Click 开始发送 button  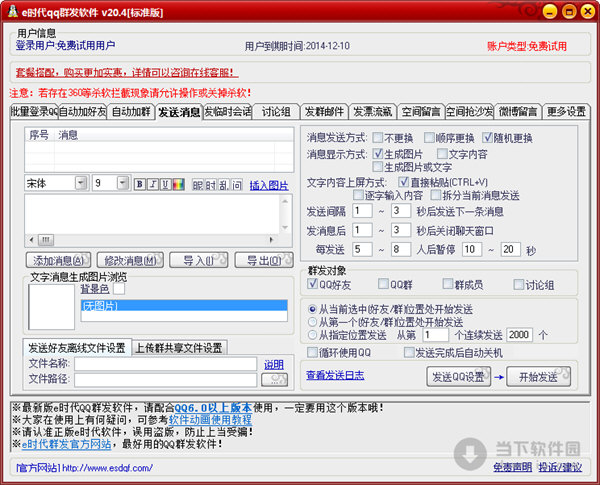(538, 377)
